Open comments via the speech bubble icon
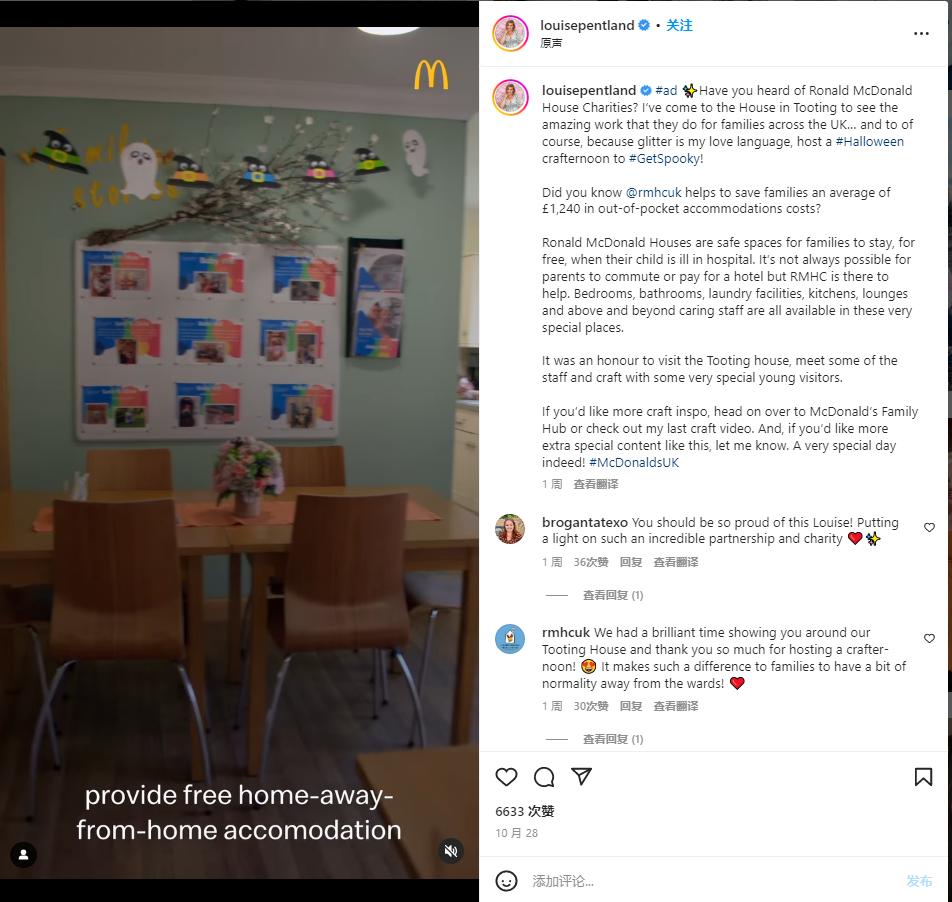The image size is (952, 902). click(x=544, y=777)
